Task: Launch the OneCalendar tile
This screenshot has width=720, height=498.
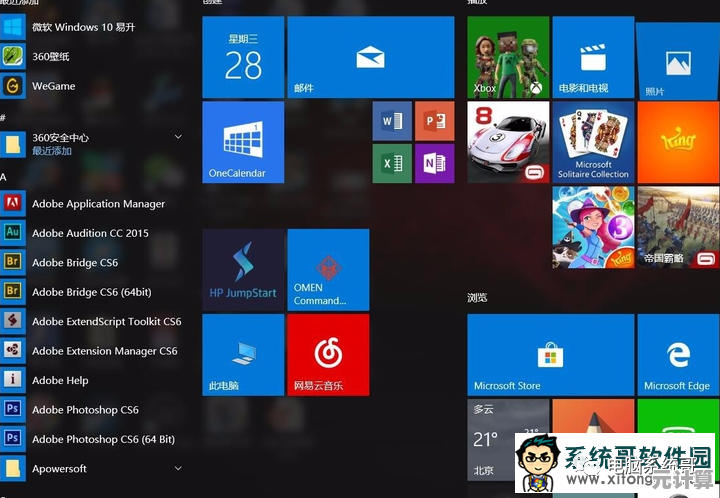Action: (243, 142)
